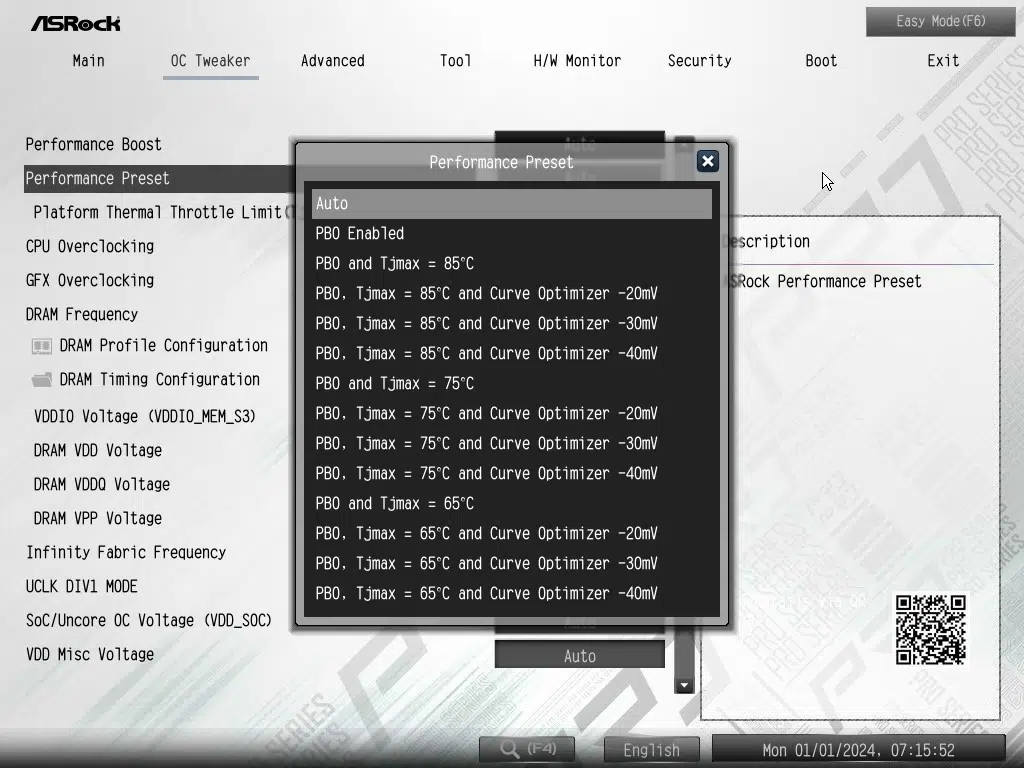The width and height of the screenshot is (1024, 768).
Task: Click the DRAM Profile Configuration icon
Action: [x=42, y=346]
